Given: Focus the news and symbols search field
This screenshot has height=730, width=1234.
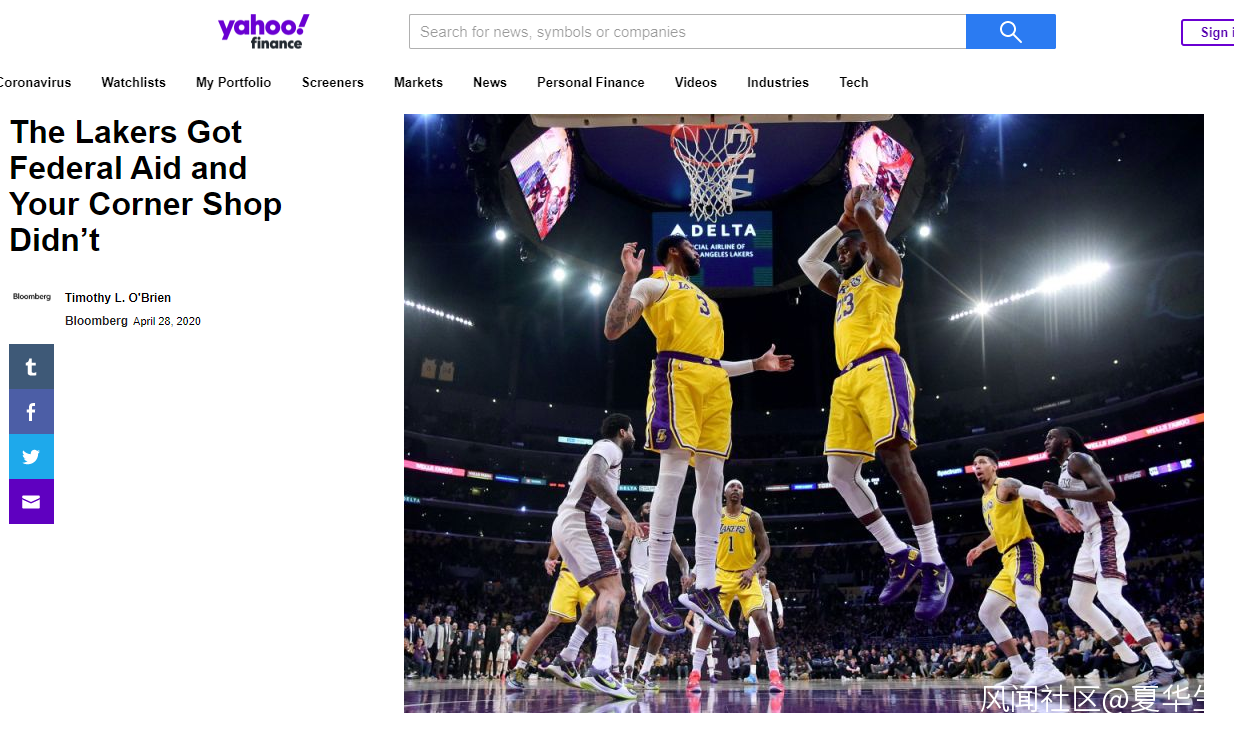Looking at the screenshot, I should pos(687,31).
